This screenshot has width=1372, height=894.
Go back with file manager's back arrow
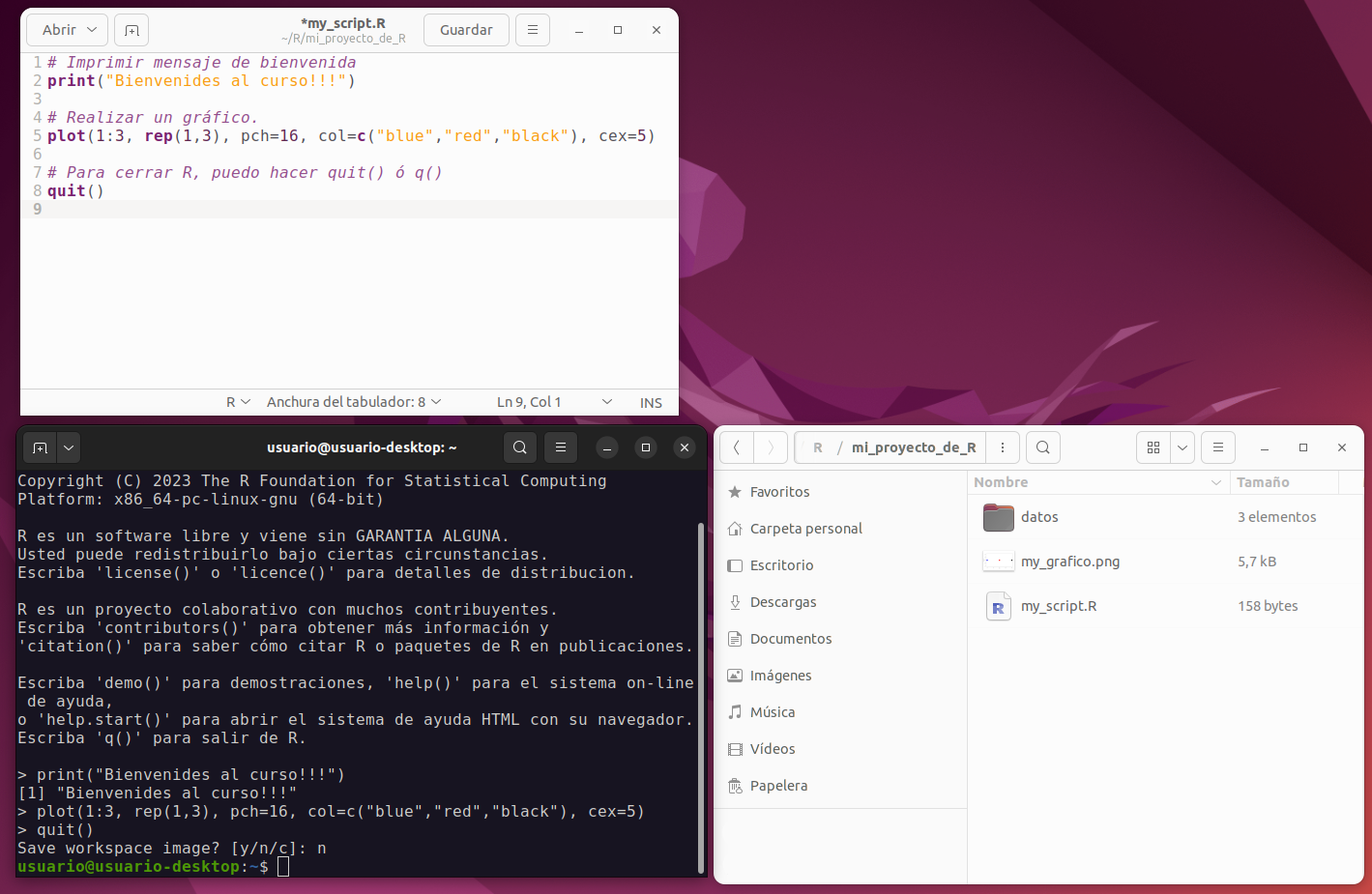[737, 447]
